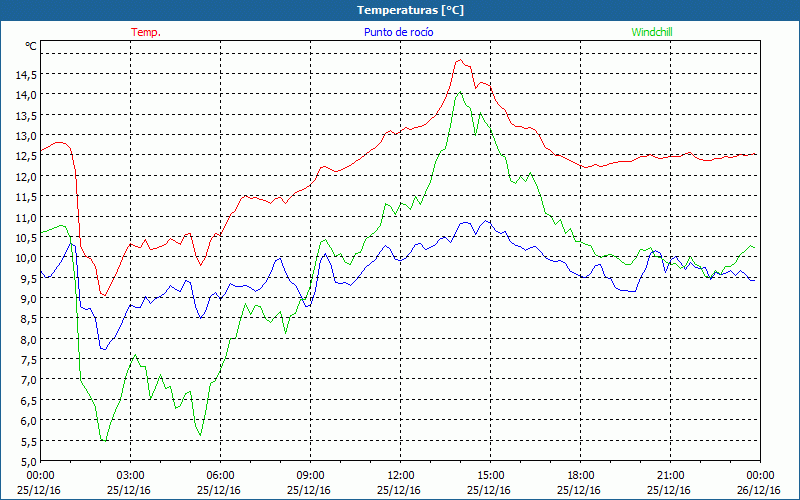Click the 14,5 y-axis value
The width and height of the screenshot is (800, 500).
click(x=26, y=74)
